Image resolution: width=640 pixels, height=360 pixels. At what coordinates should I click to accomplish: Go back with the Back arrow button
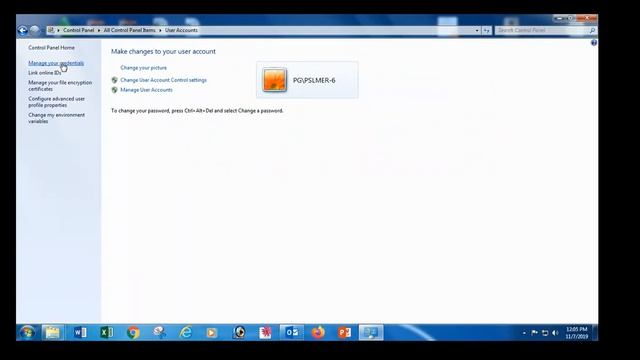coord(22,30)
